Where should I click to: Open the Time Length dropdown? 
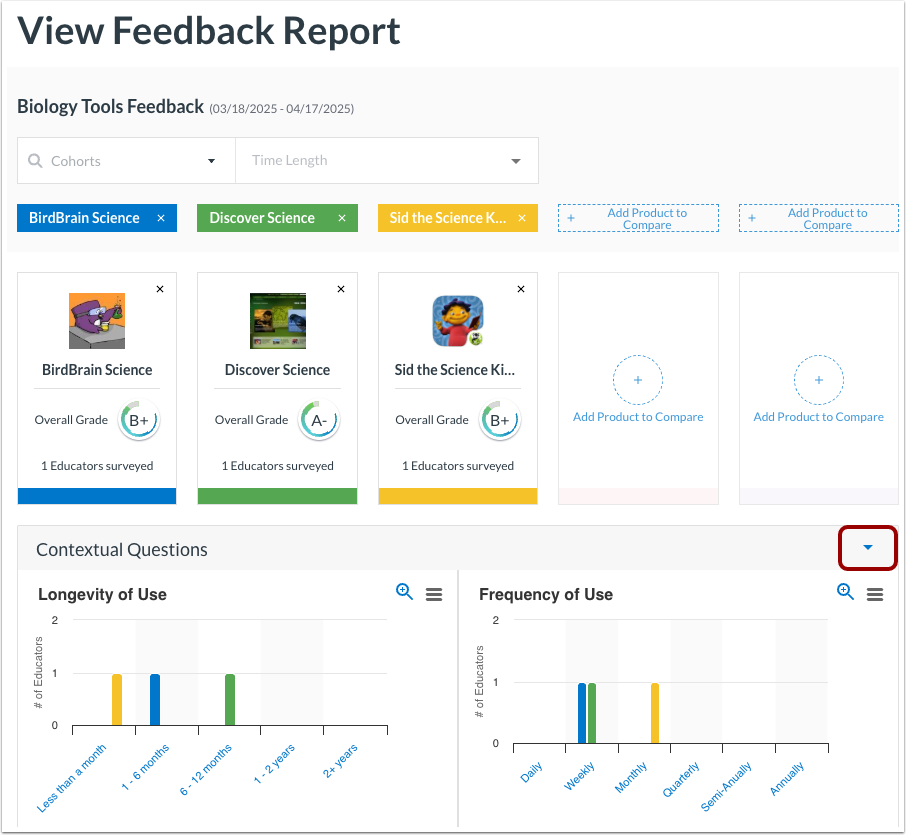point(516,160)
